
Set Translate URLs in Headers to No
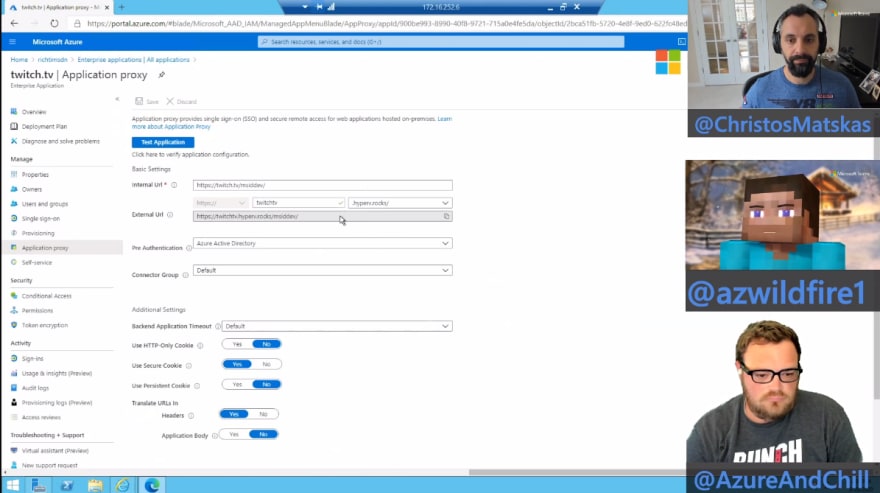[263, 414]
